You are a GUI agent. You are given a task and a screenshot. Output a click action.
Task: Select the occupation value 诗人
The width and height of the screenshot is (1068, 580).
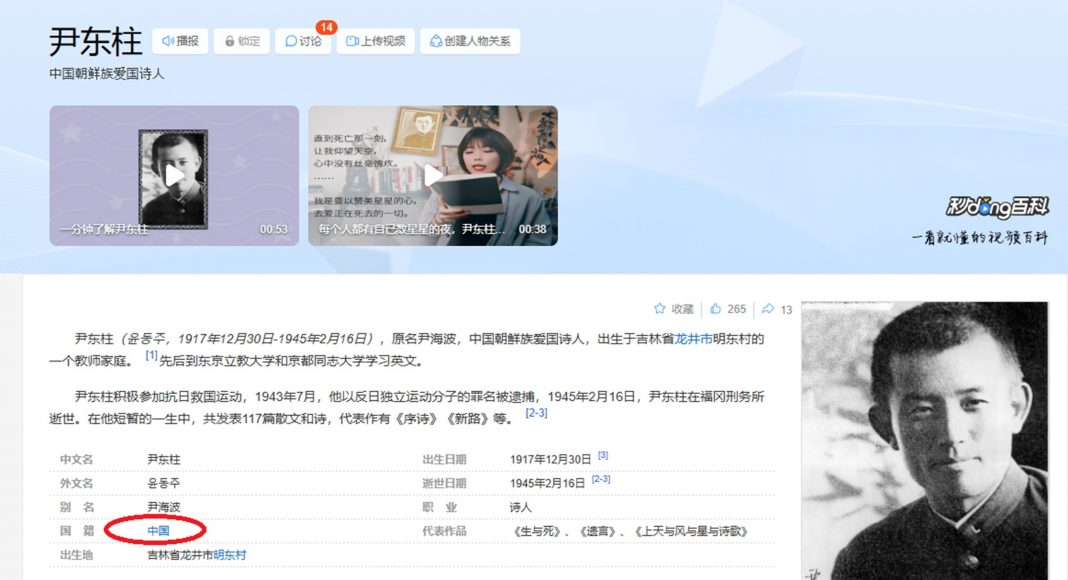click(x=520, y=507)
